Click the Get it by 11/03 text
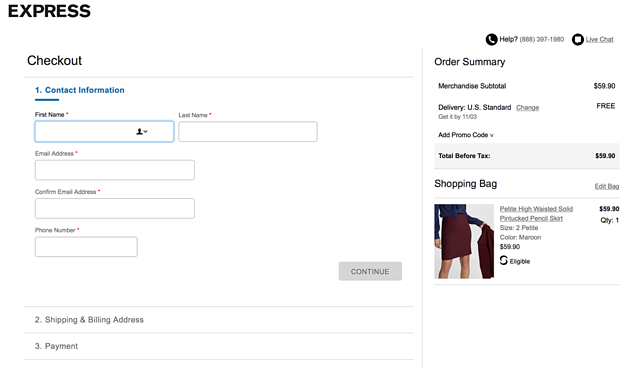This screenshot has height=368, width=640. click(x=457, y=117)
